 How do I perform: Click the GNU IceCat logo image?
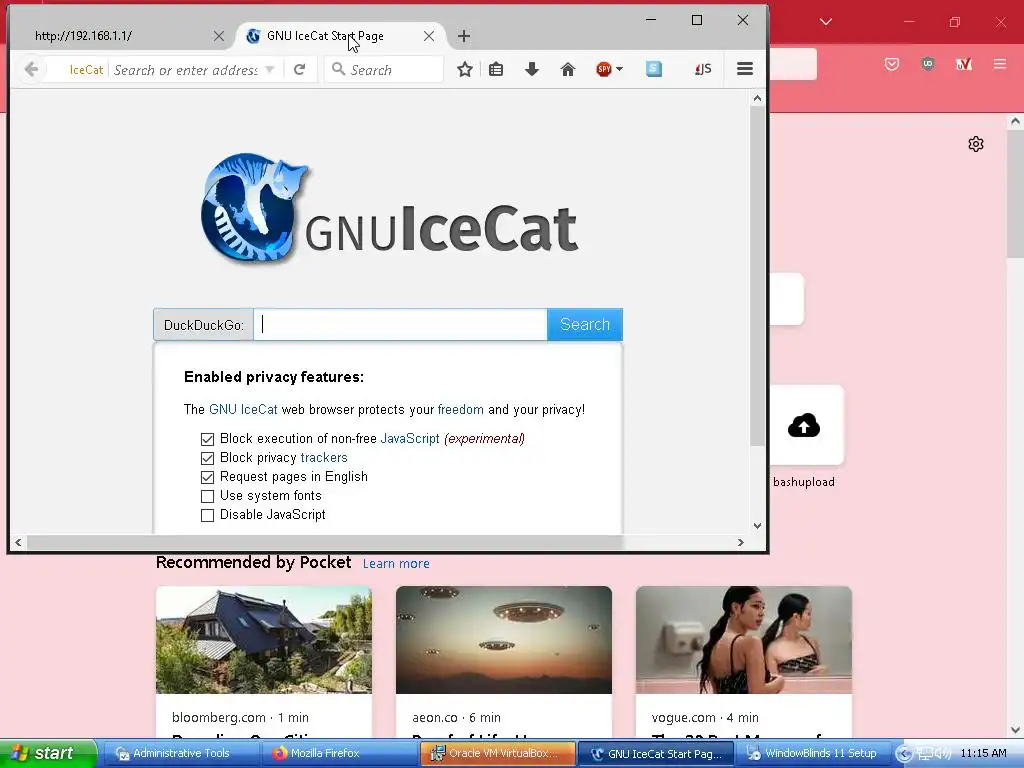389,208
